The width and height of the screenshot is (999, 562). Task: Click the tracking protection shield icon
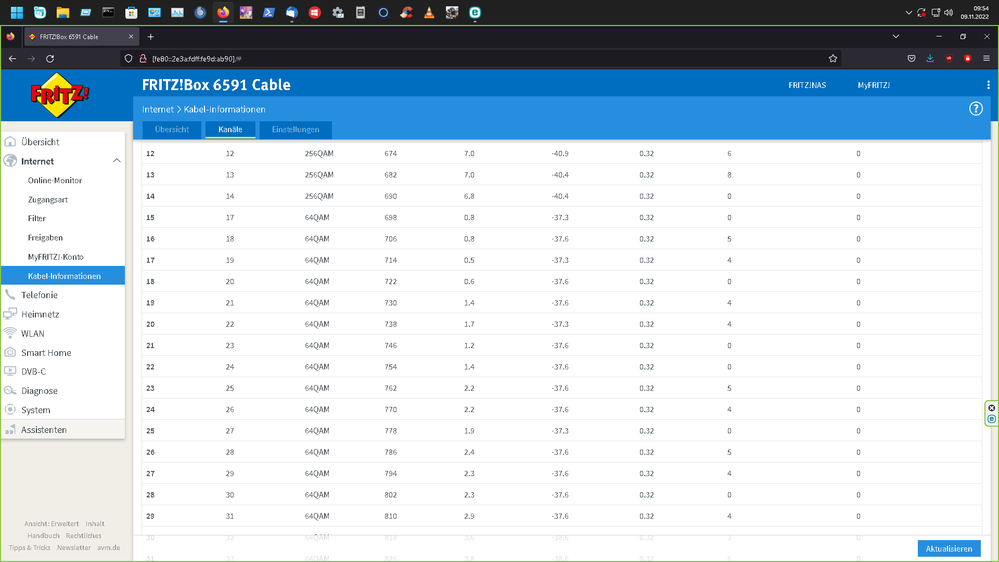pyautogui.click(x=128, y=59)
